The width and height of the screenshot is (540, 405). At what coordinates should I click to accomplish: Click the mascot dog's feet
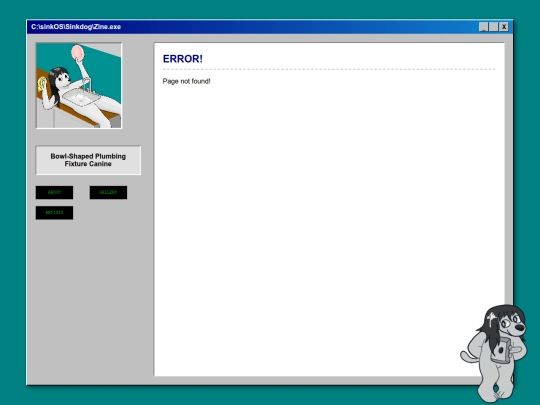496,394
